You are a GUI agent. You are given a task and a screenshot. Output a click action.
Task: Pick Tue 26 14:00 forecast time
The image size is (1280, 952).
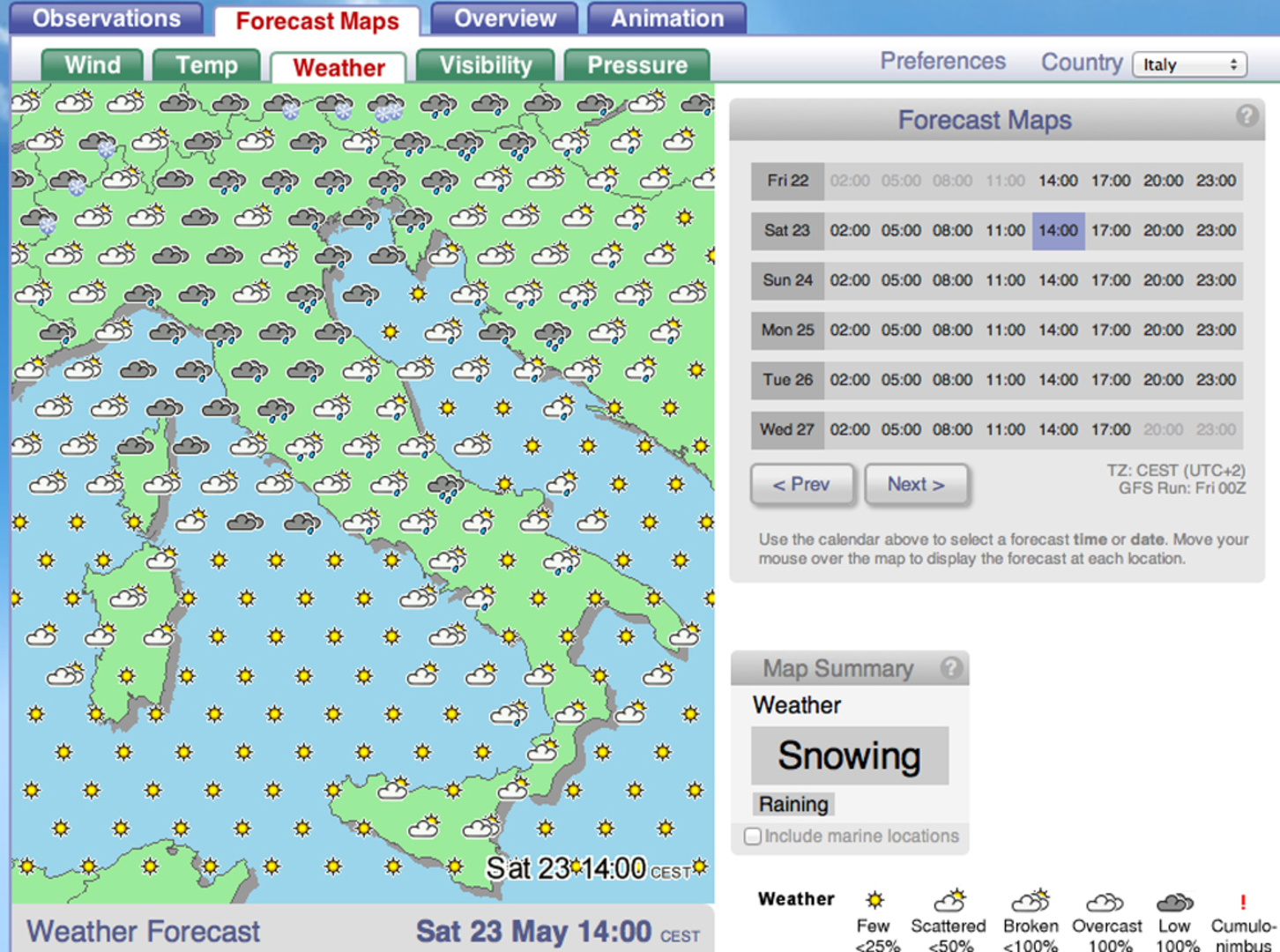[1058, 380]
